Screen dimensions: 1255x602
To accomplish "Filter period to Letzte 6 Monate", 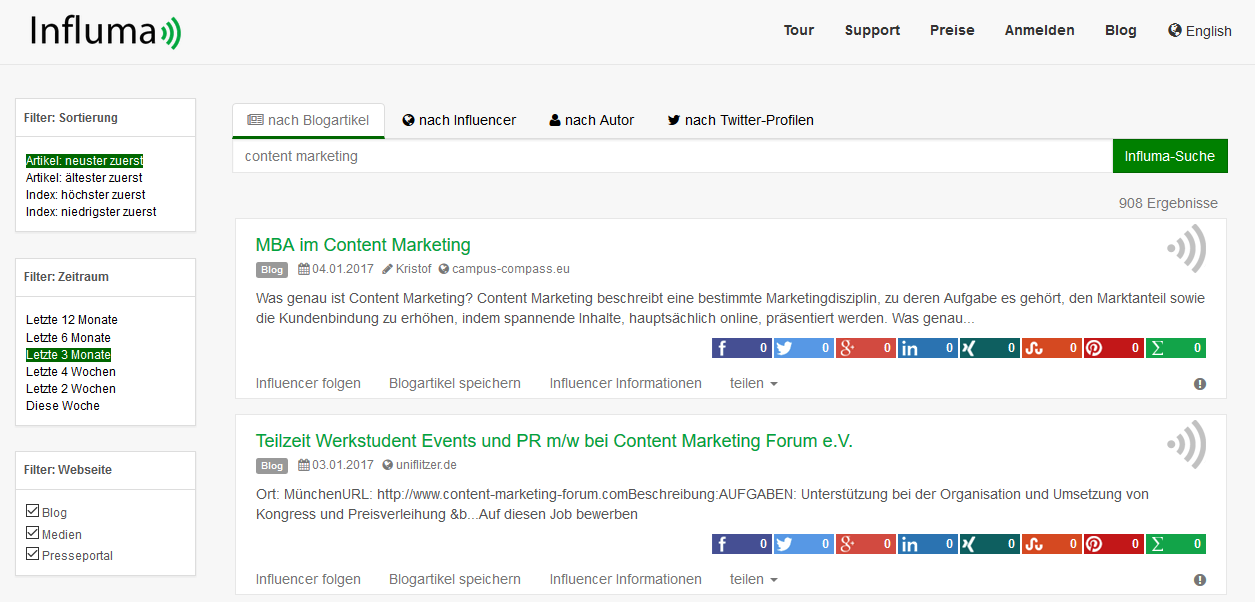I will (69, 338).
